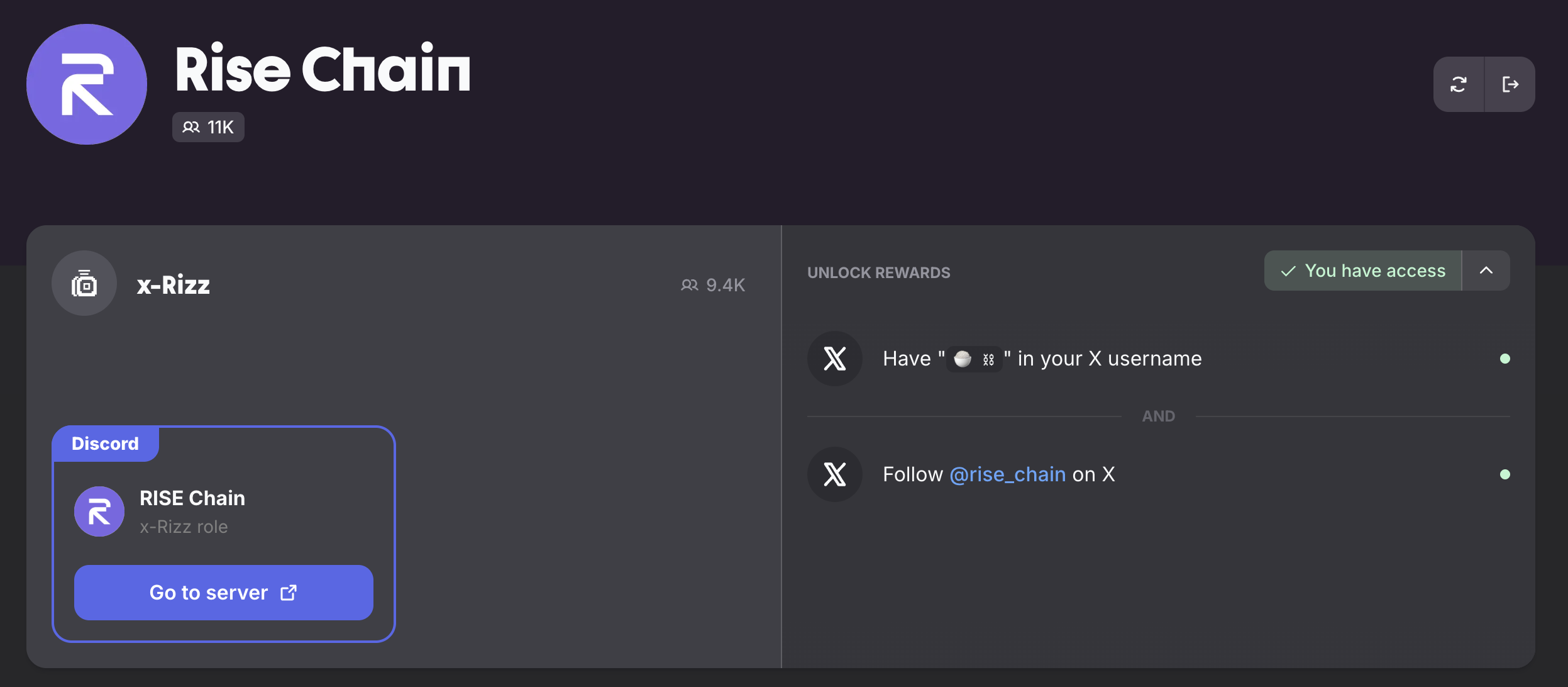Select the x-Rizz role title

click(x=174, y=285)
